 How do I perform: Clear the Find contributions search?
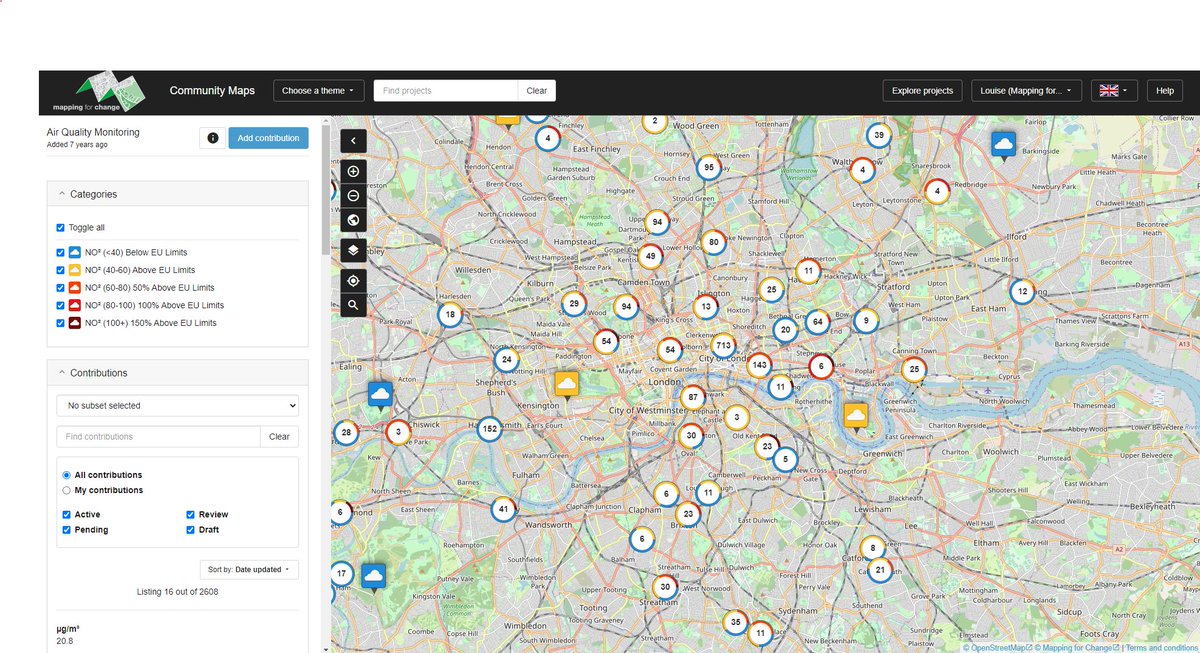(x=280, y=437)
